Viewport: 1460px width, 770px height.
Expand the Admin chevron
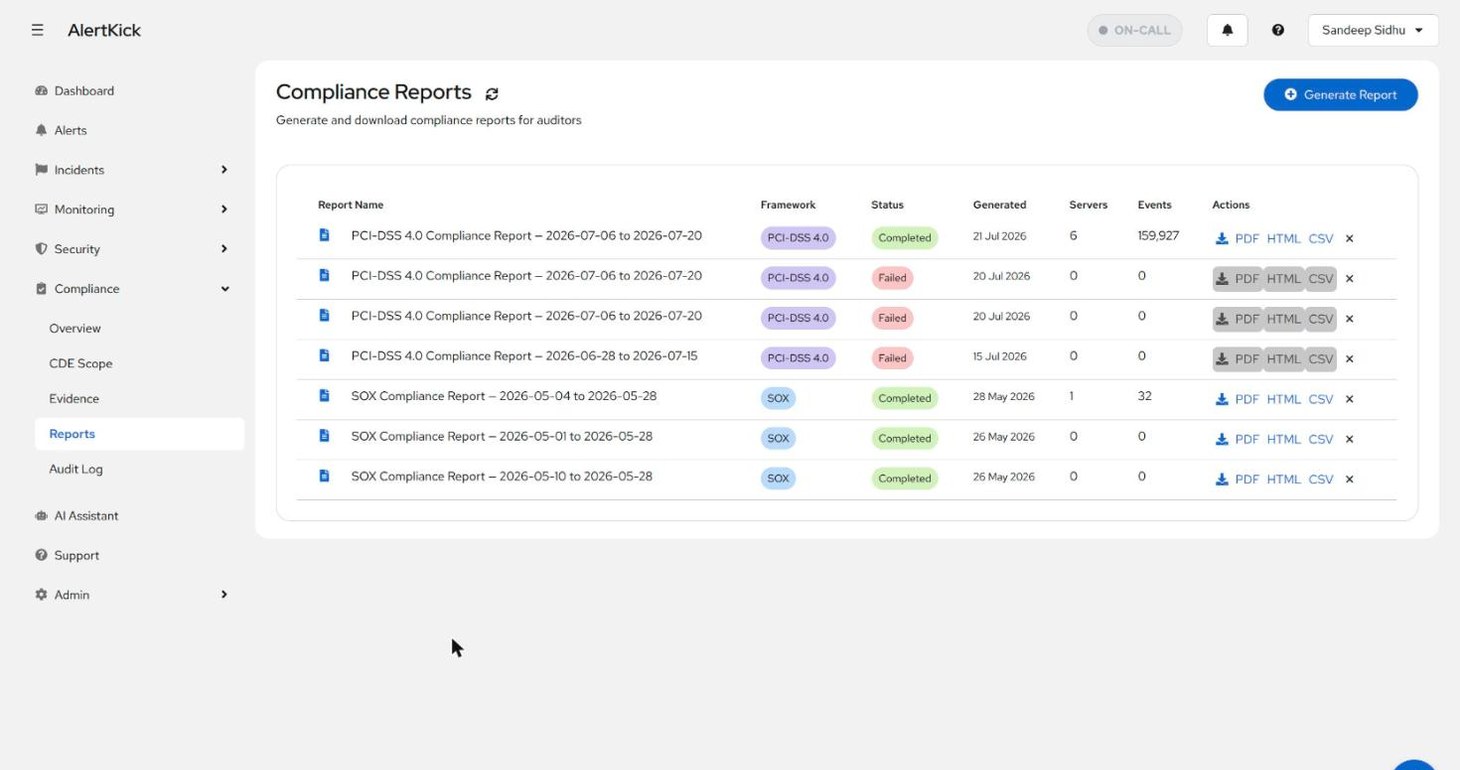(x=224, y=595)
